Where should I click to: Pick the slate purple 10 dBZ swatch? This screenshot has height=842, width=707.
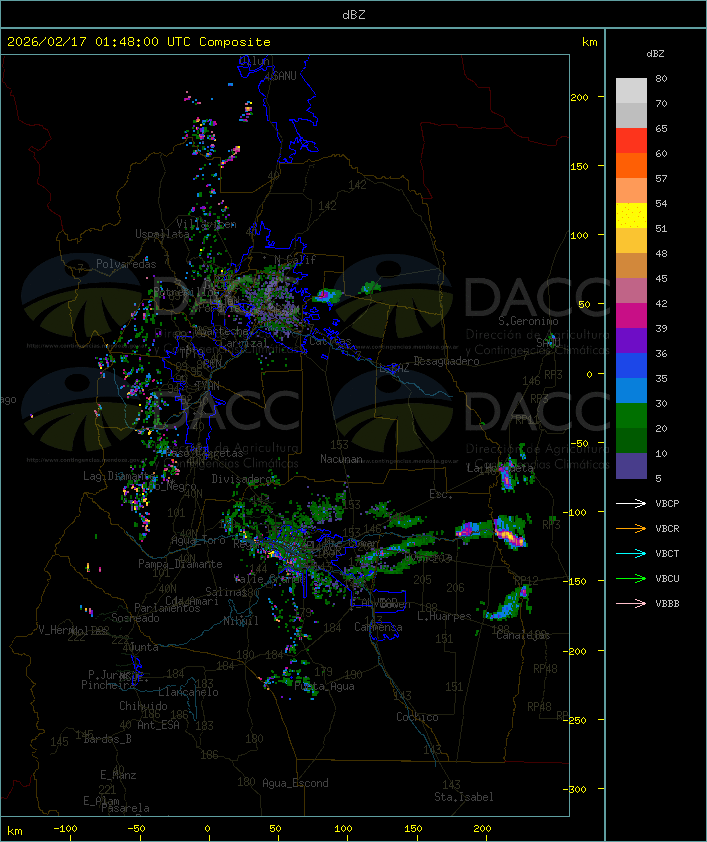point(631,465)
